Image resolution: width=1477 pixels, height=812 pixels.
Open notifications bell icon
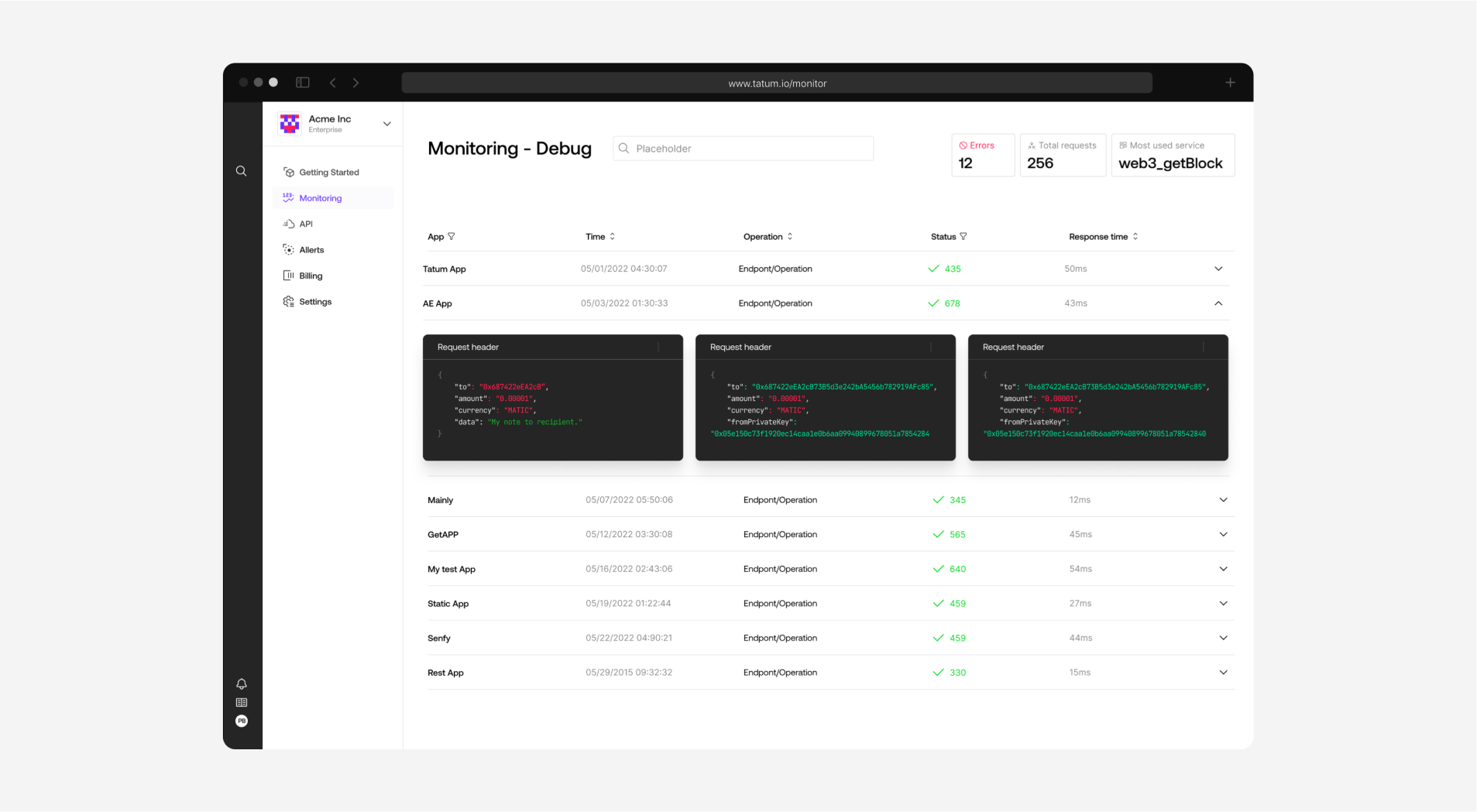pos(242,684)
